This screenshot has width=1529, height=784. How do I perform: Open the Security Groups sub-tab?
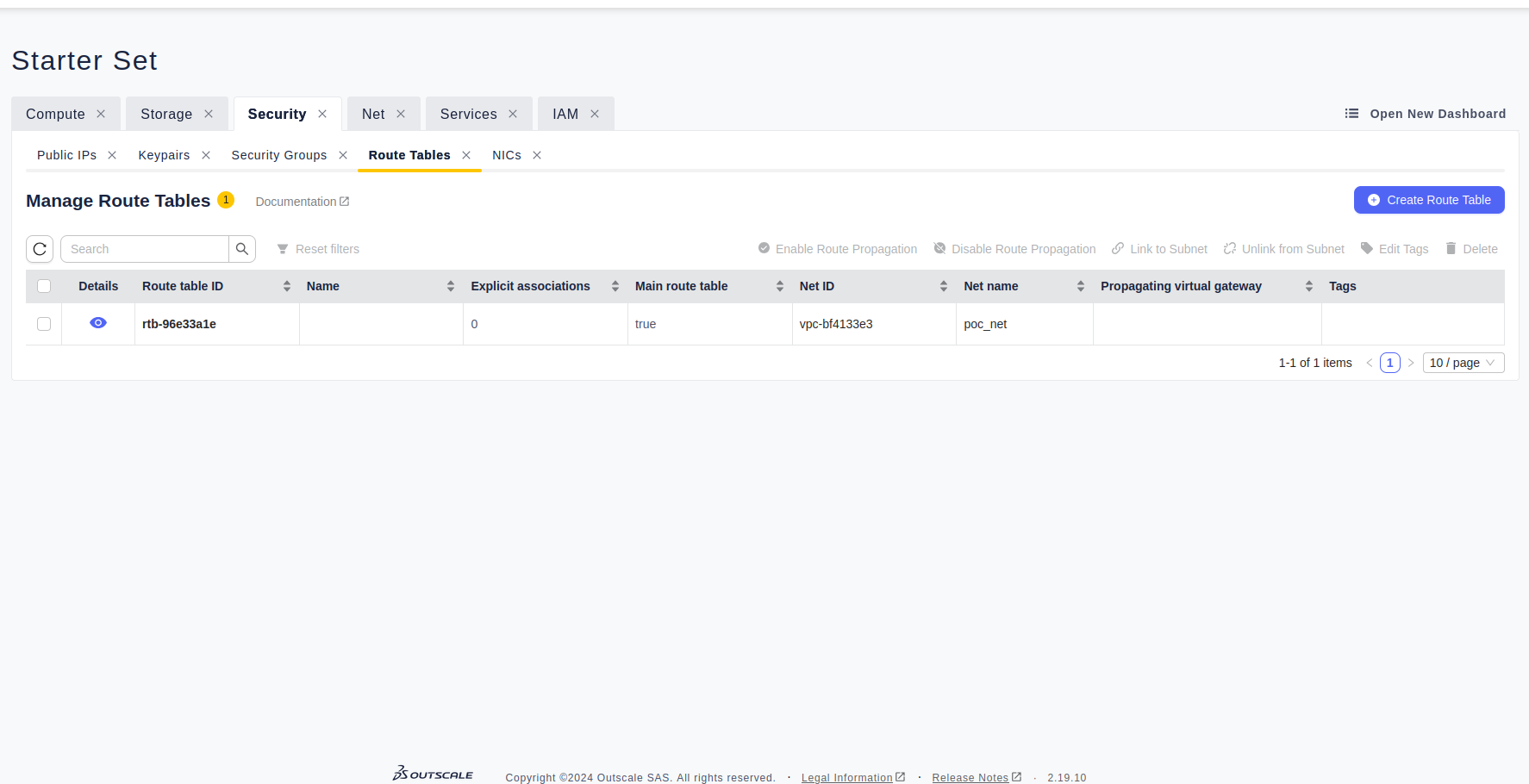point(279,155)
